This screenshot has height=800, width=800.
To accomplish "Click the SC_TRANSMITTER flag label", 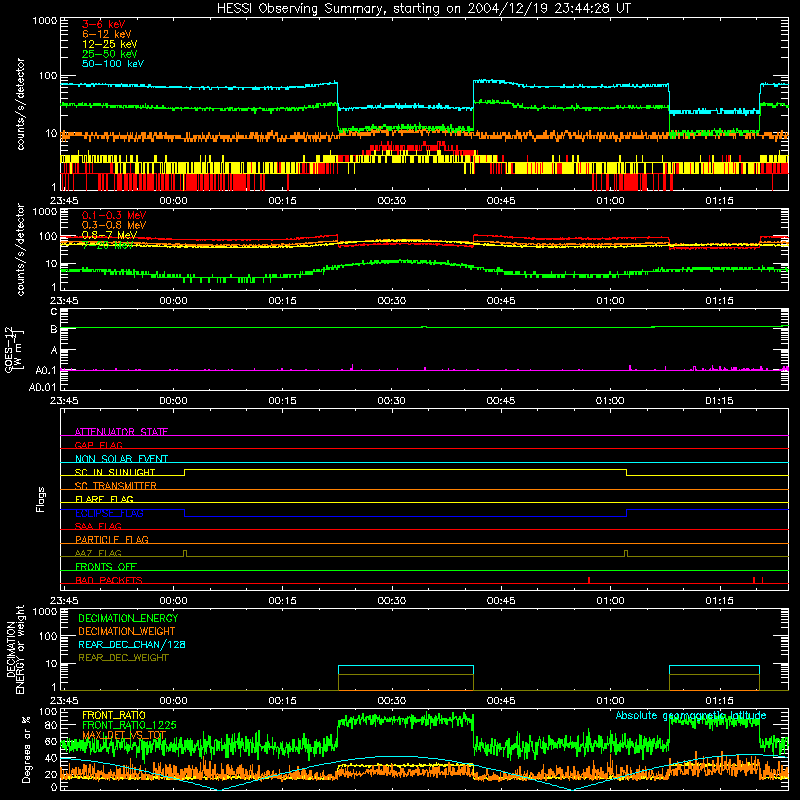I will point(116,486).
